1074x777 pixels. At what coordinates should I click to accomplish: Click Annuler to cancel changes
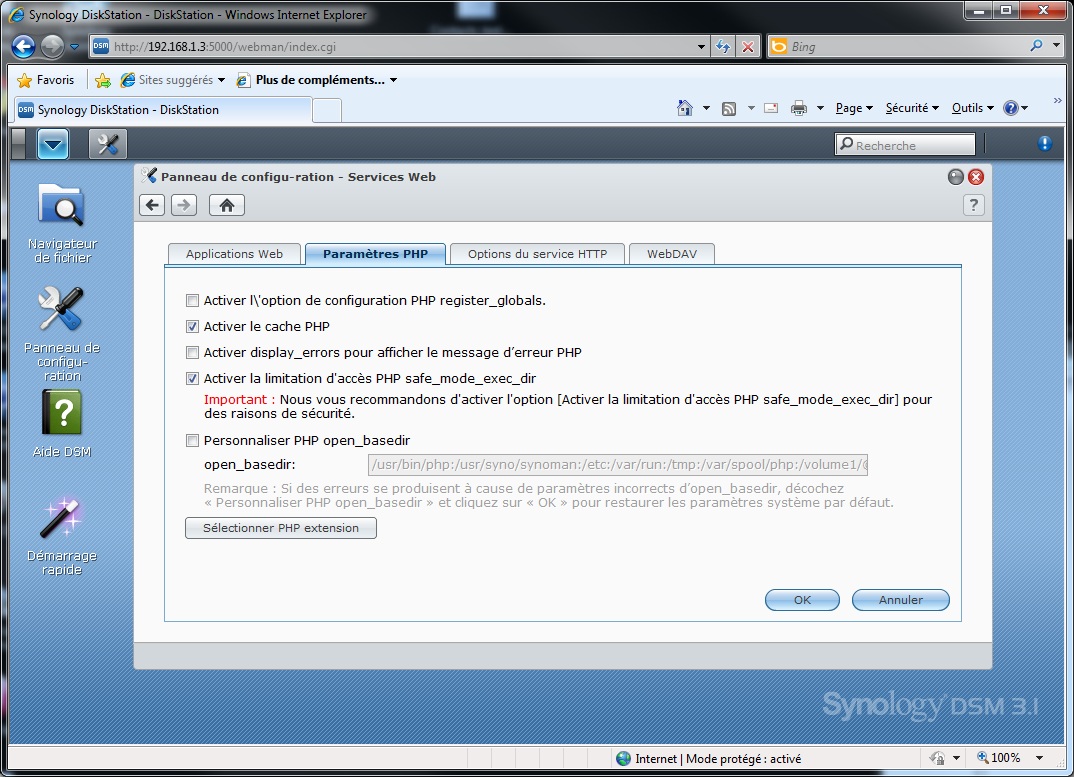pos(901,600)
